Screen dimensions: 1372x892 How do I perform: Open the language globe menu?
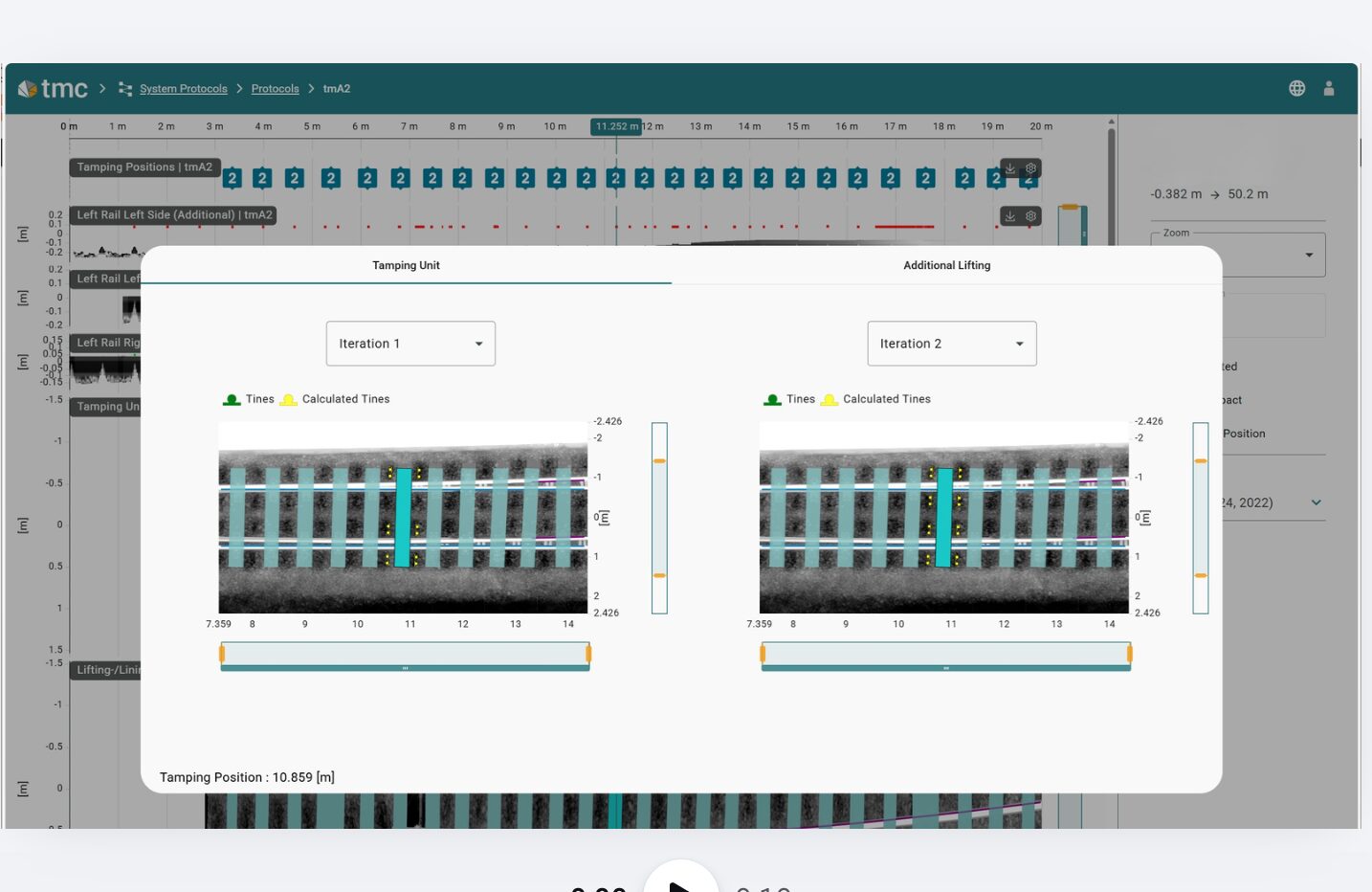pos(1296,88)
